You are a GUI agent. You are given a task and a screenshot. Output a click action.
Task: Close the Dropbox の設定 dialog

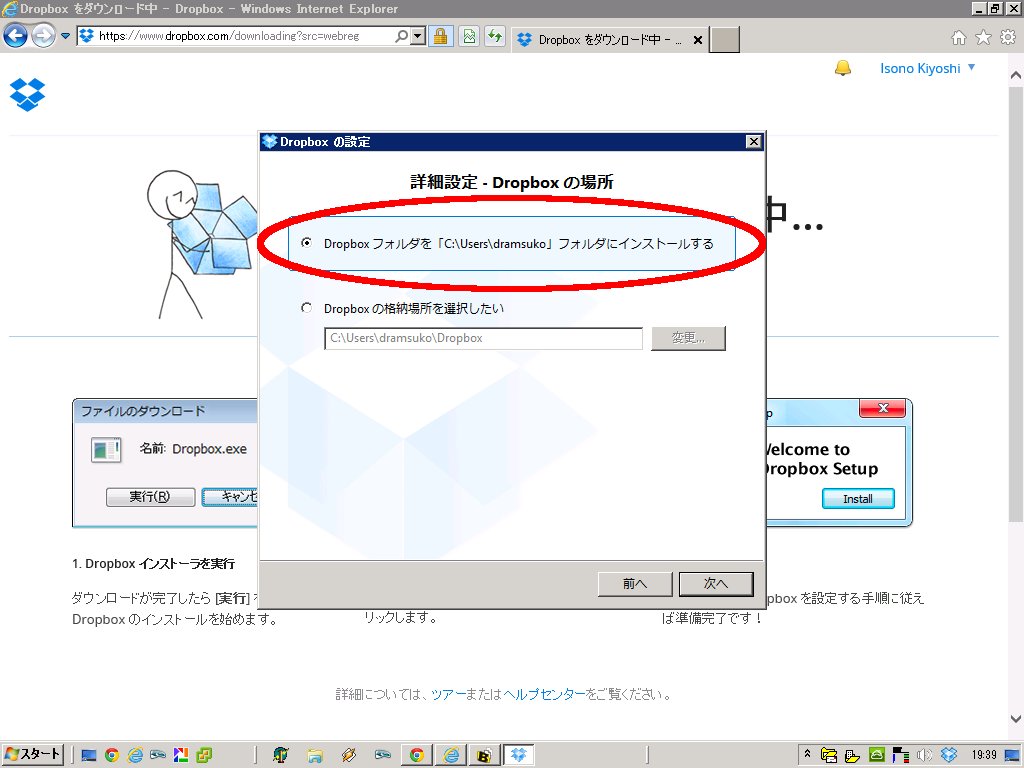coord(754,142)
